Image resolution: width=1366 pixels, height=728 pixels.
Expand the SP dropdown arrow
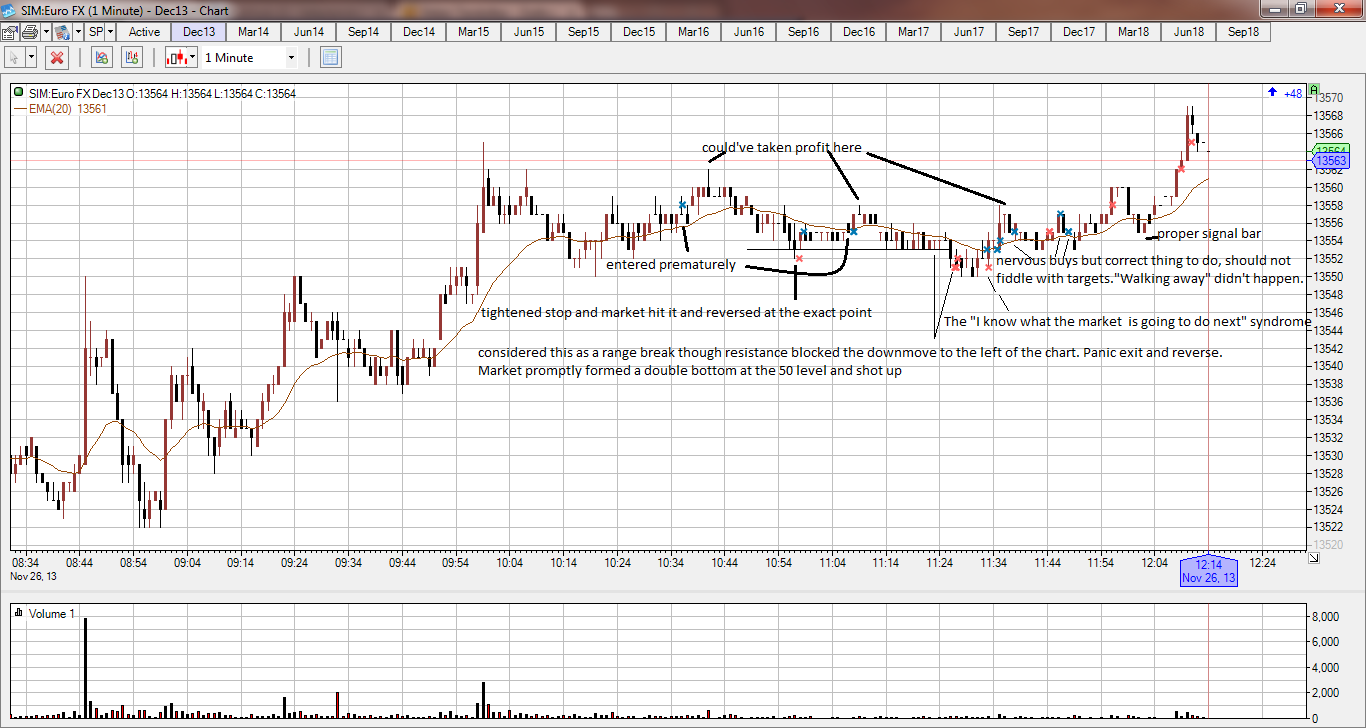tap(110, 32)
